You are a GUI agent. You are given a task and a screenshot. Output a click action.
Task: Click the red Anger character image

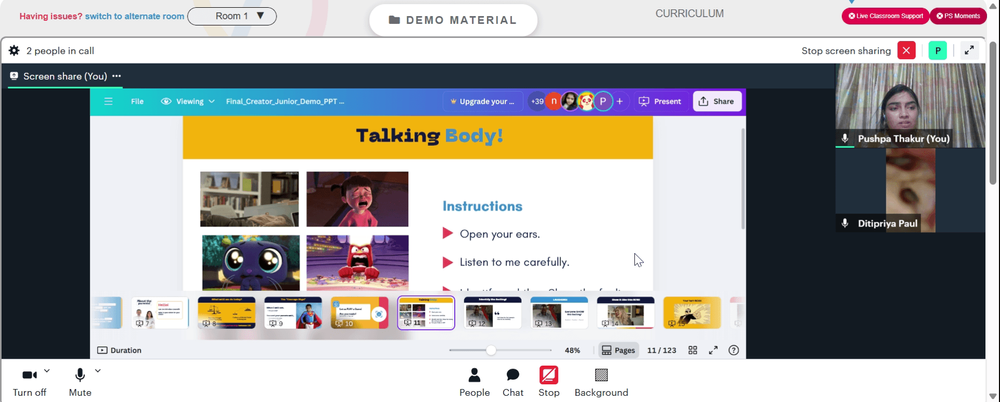point(357,263)
